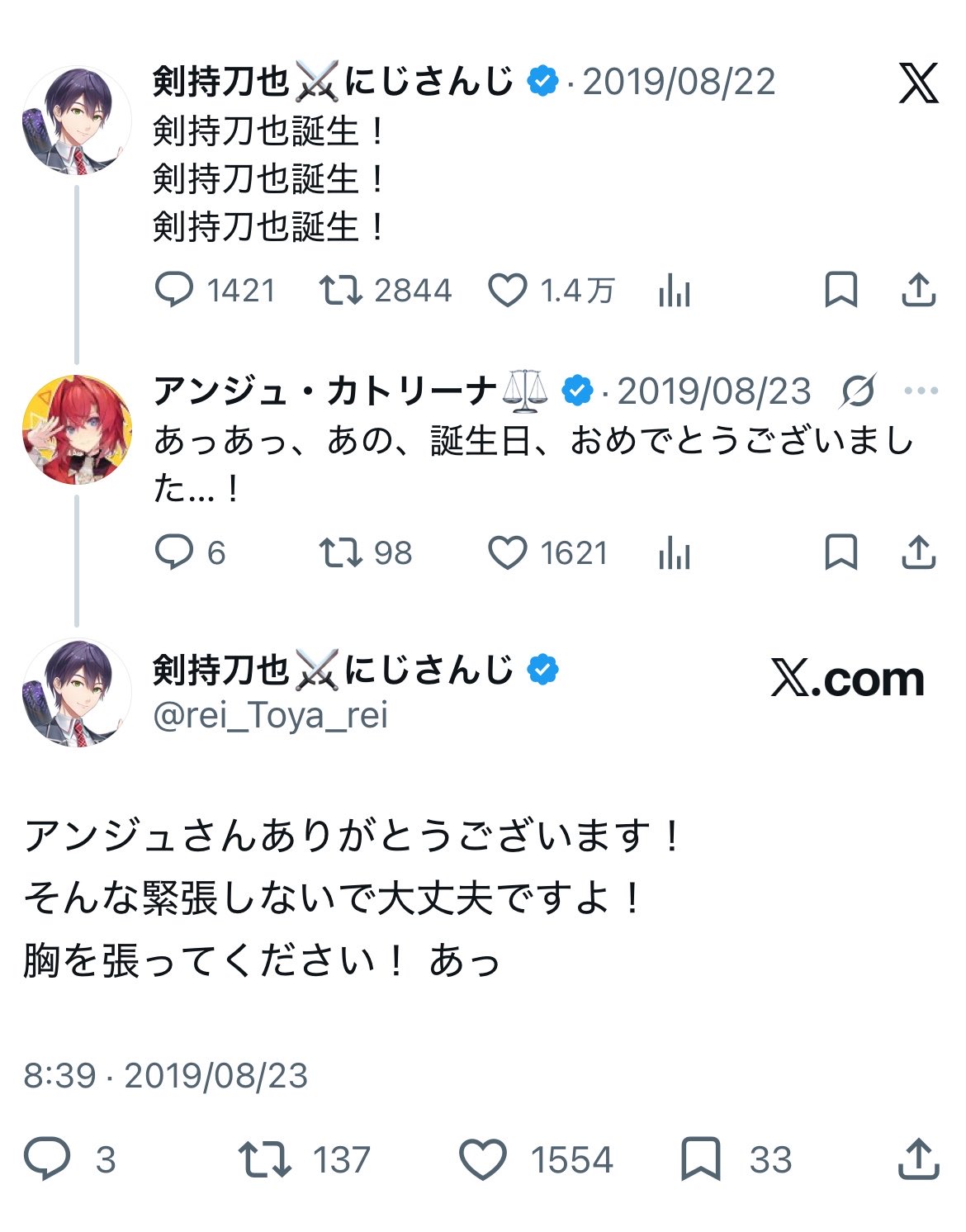Share the first 剣持刀也 tweet

coord(918,289)
